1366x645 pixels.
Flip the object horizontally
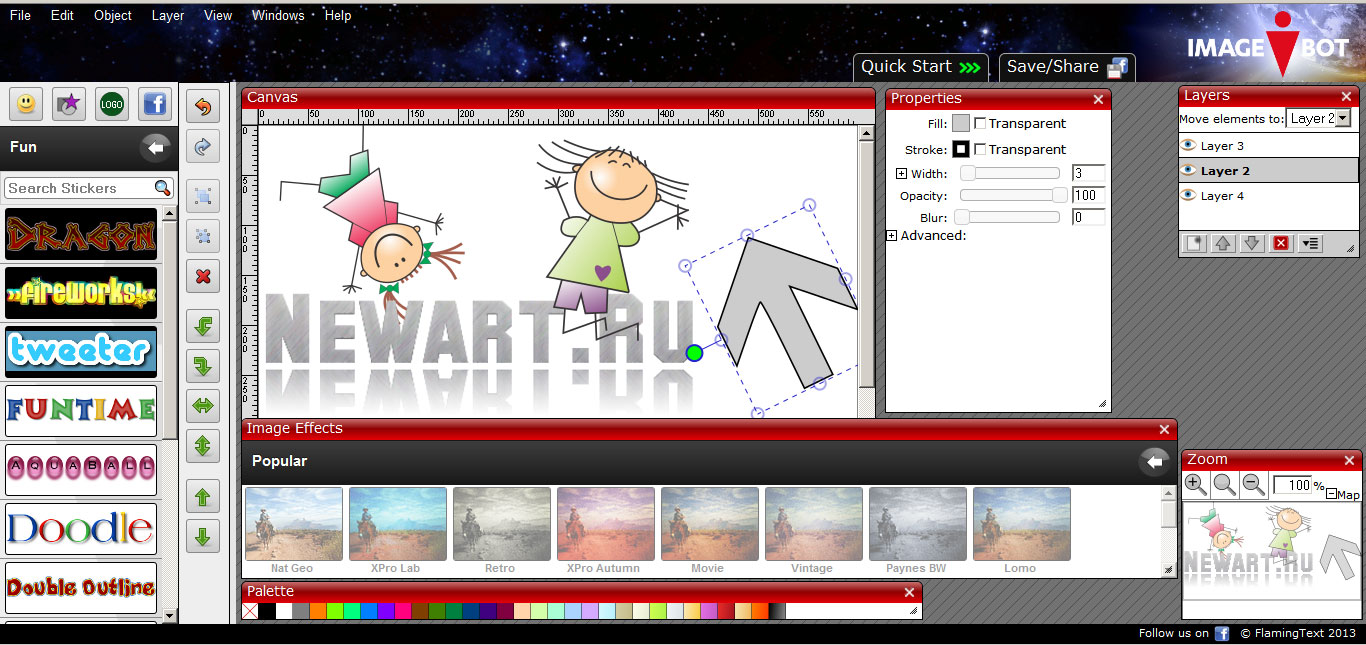click(x=203, y=407)
